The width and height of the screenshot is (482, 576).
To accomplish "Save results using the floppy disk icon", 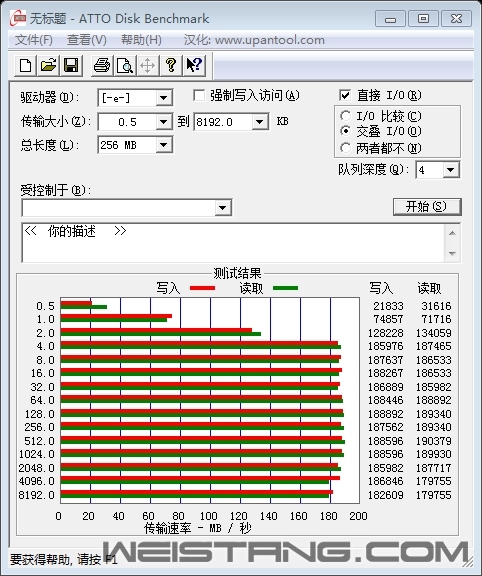I will tap(71, 66).
